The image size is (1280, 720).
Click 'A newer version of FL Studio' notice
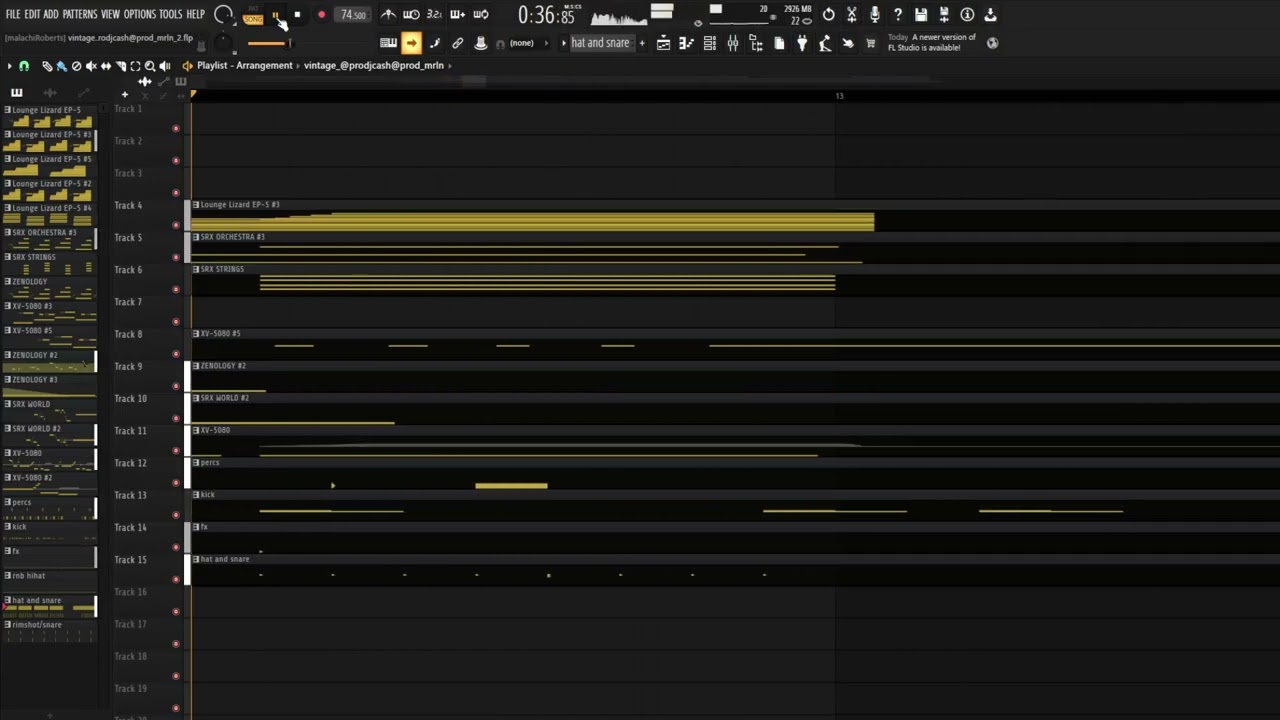(931, 42)
